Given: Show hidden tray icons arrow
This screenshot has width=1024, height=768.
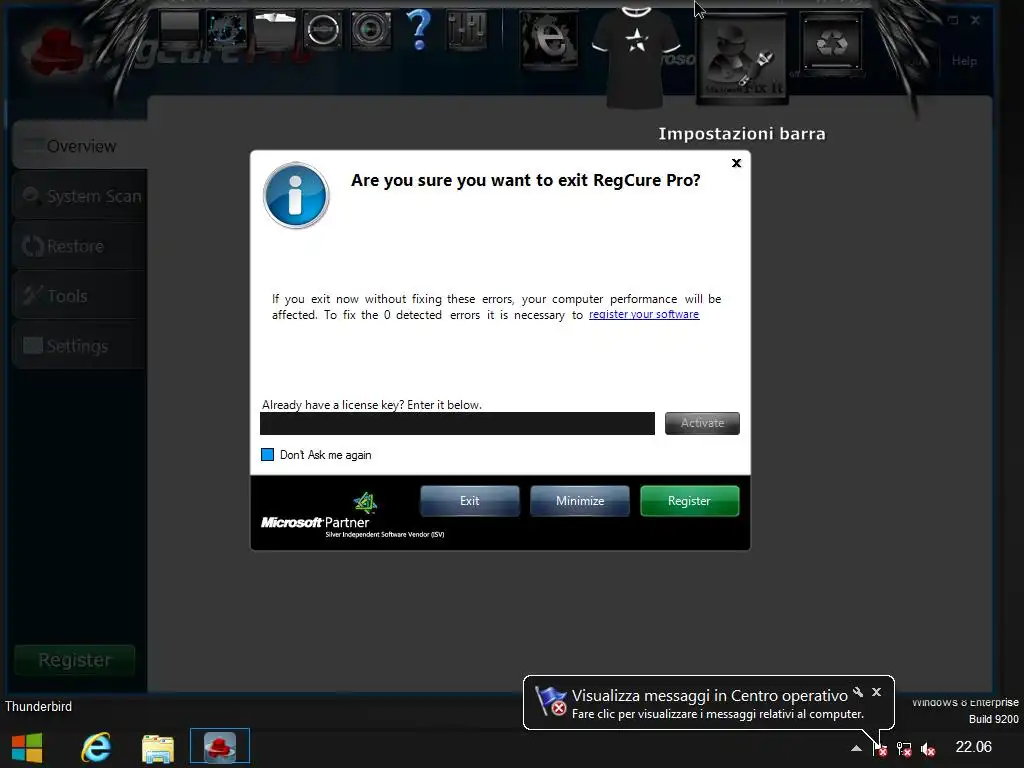Looking at the screenshot, I should tap(856, 748).
